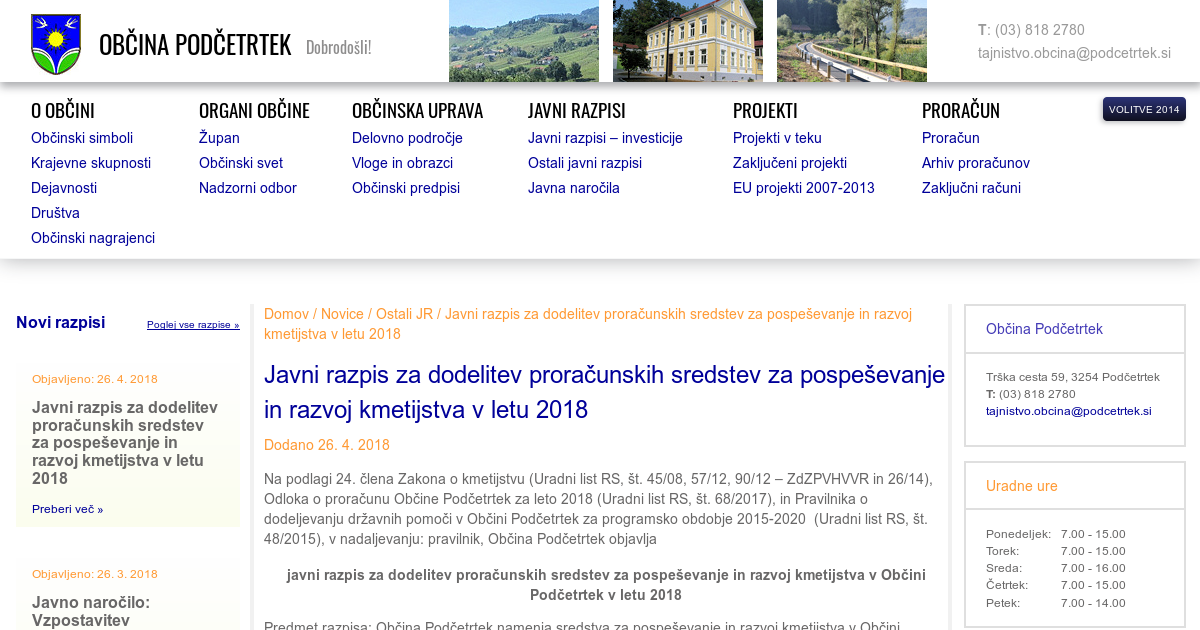The image size is (1200, 630).
Task: Click the road with guardrail header photo
Action: (x=851, y=41)
